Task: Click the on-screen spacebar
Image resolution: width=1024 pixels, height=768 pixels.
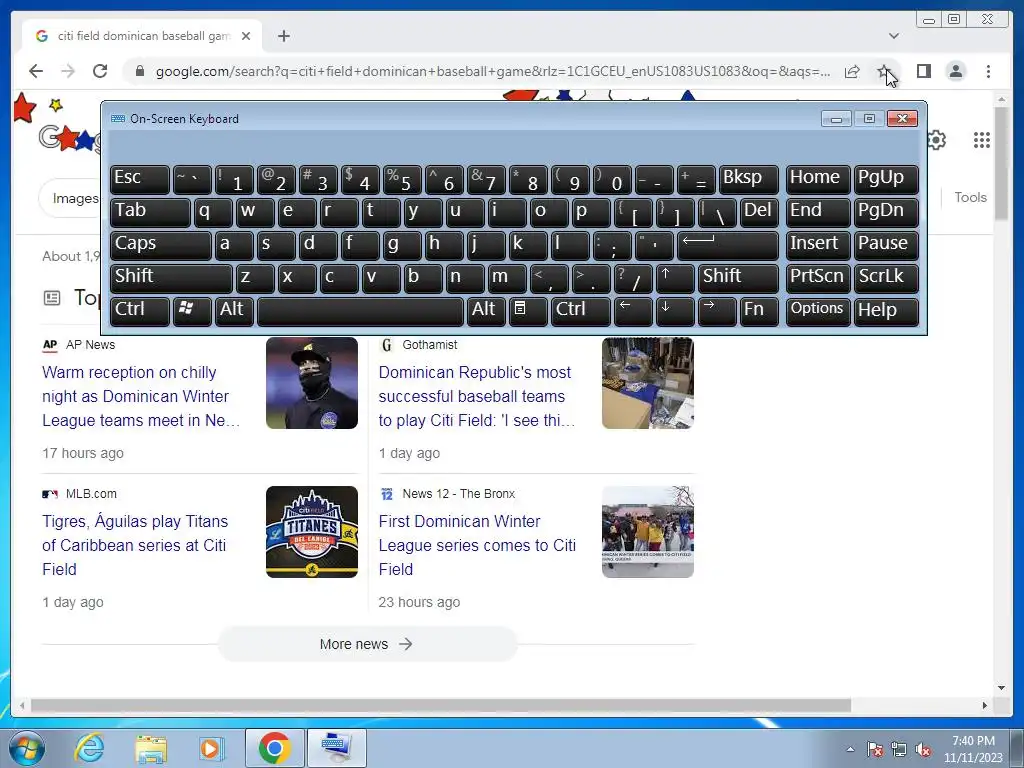Action: 360,310
